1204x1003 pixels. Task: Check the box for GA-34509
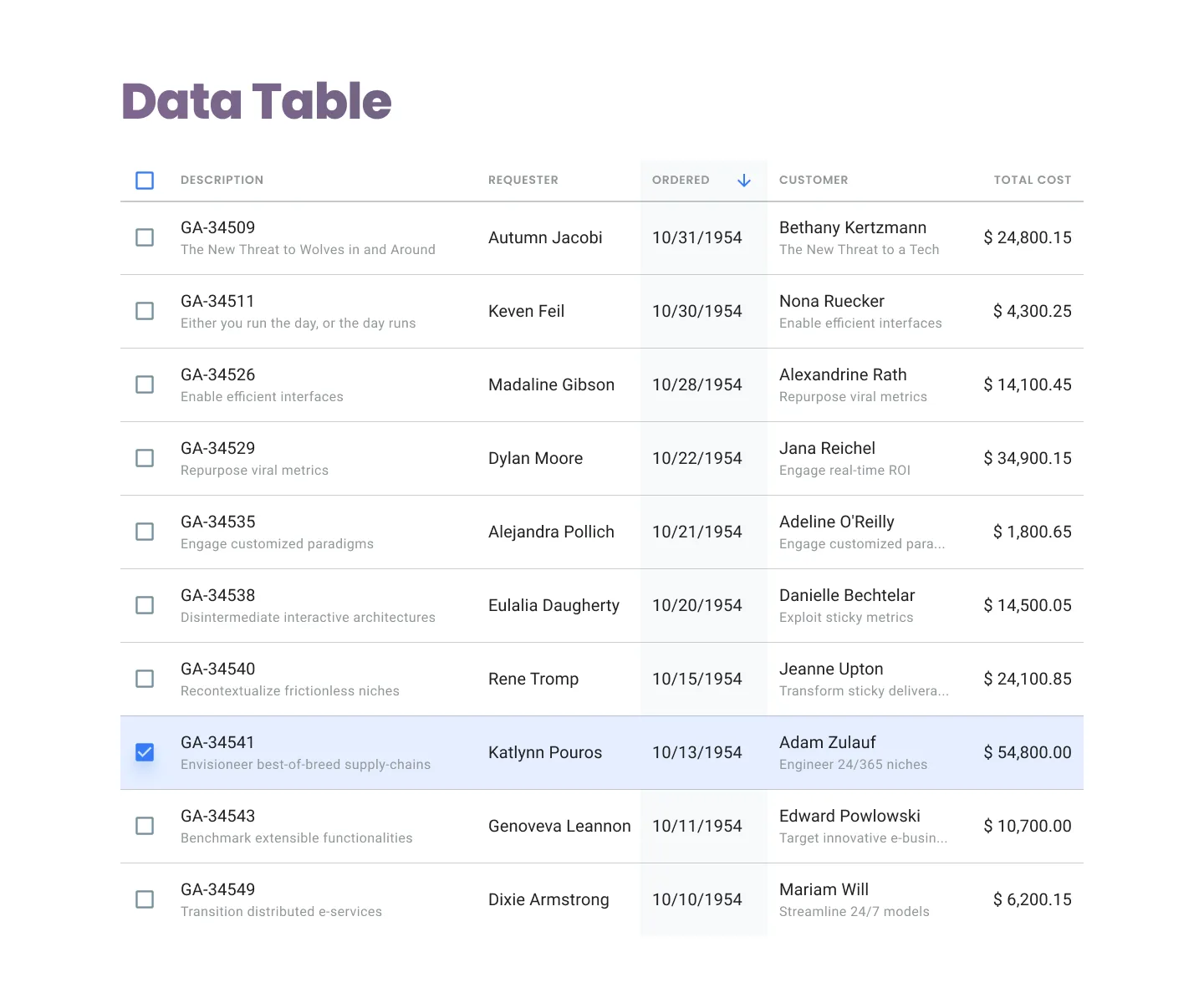(x=145, y=237)
